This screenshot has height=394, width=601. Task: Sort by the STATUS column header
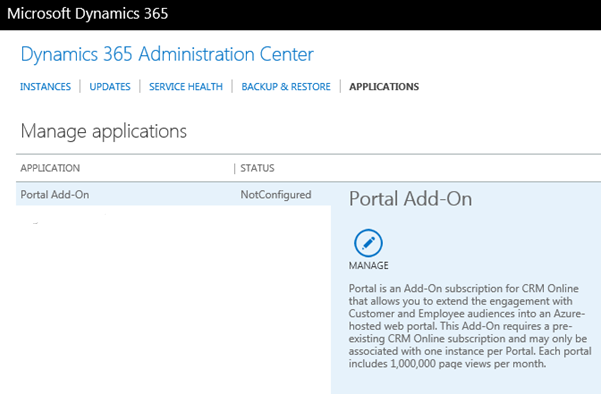pyautogui.click(x=257, y=168)
